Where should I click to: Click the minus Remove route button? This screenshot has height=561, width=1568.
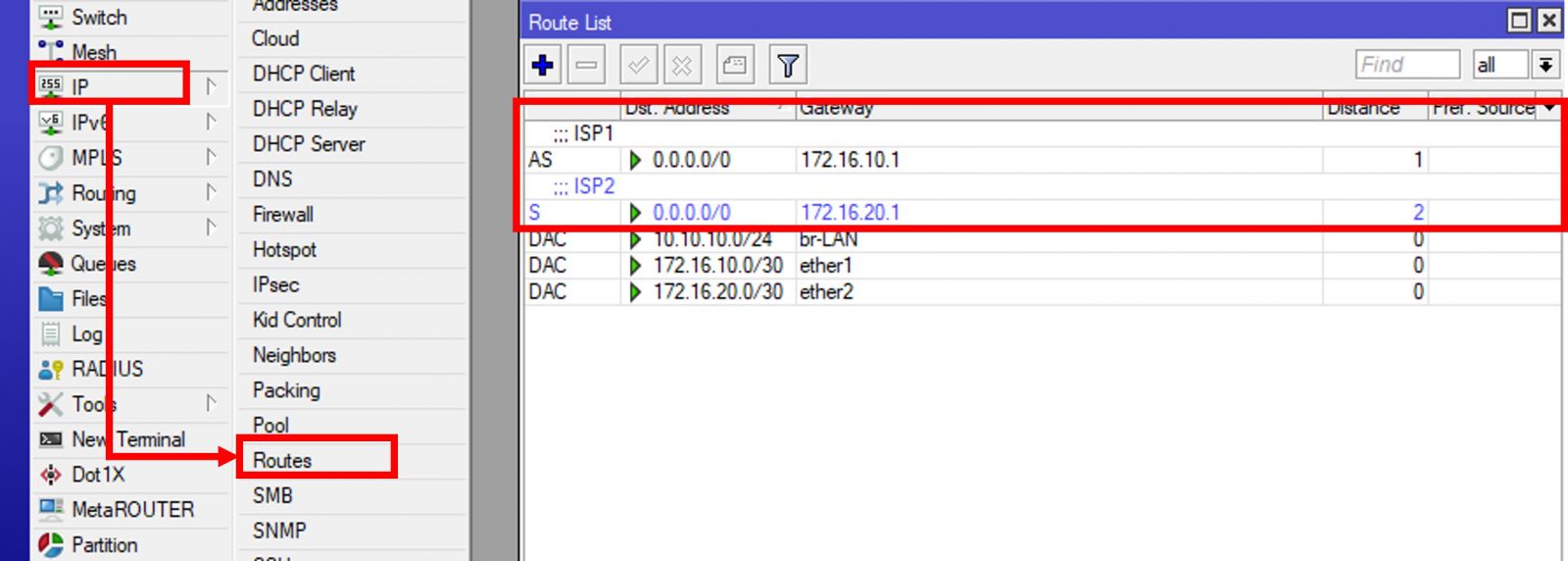coord(586,66)
